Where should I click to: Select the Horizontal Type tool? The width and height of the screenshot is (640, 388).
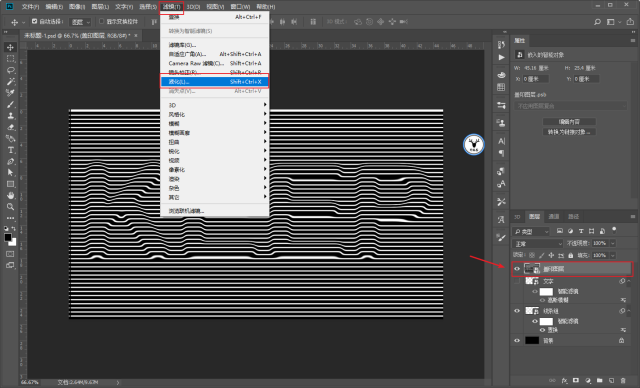pos(11,150)
